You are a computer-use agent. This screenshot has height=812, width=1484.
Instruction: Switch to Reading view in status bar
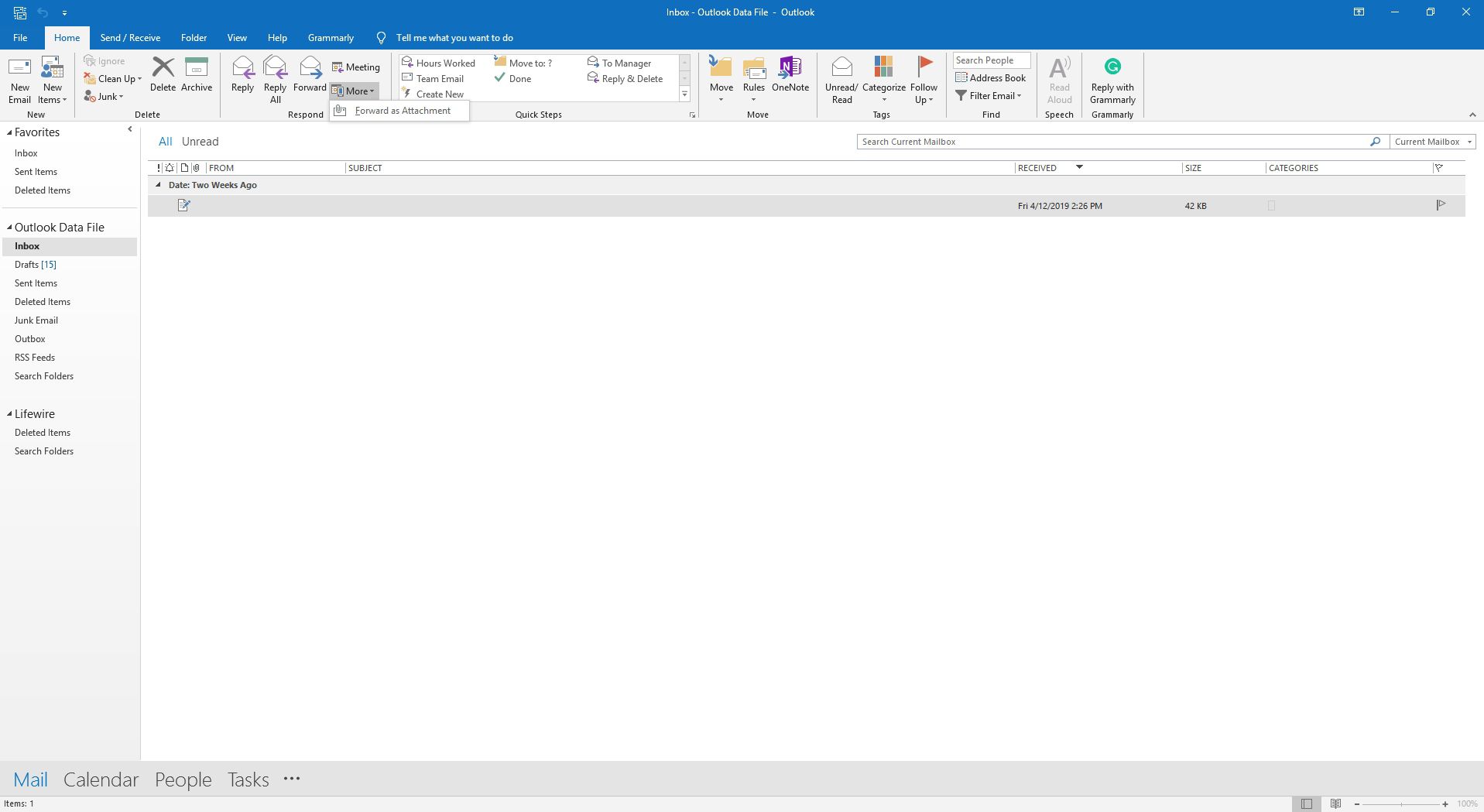(1335, 804)
